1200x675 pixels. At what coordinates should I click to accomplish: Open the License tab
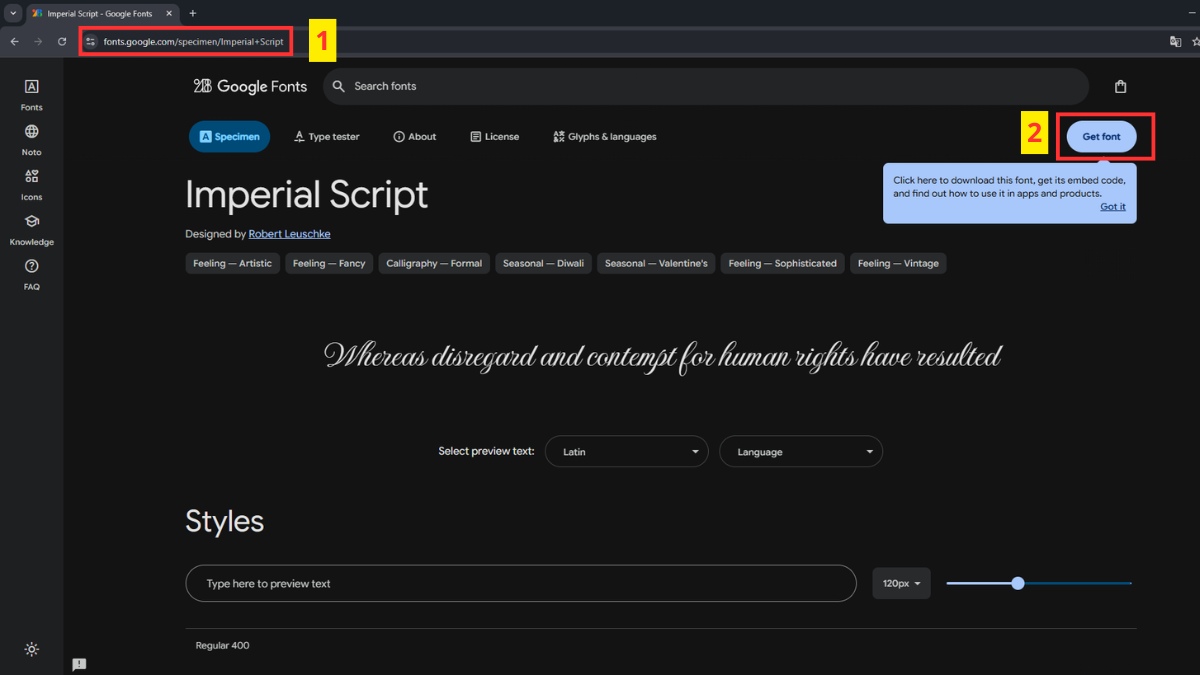click(x=494, y=137)
